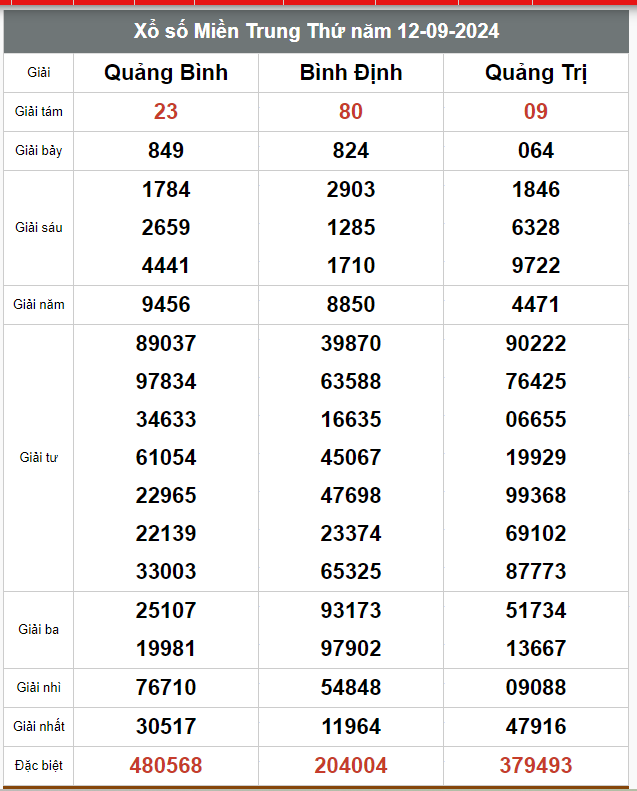Select third prize number 93173

351,610
